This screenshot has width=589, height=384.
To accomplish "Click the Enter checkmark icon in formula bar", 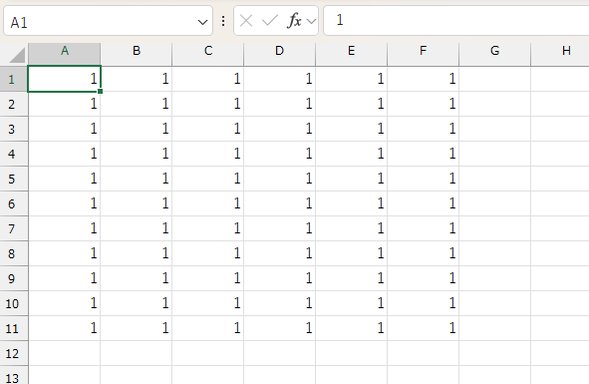I will [x=270, y=21].
